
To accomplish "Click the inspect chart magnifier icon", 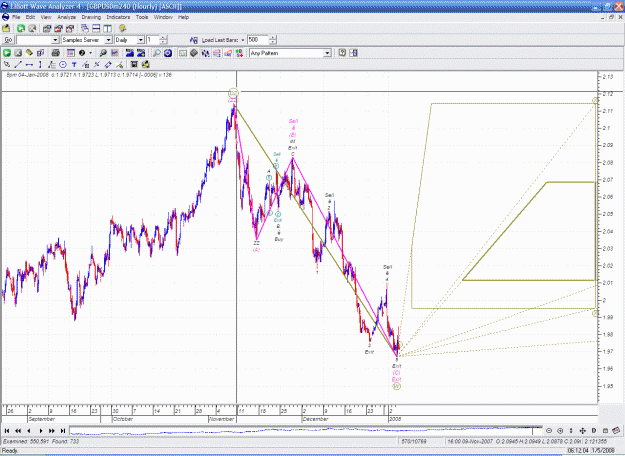I will [103, 53].
